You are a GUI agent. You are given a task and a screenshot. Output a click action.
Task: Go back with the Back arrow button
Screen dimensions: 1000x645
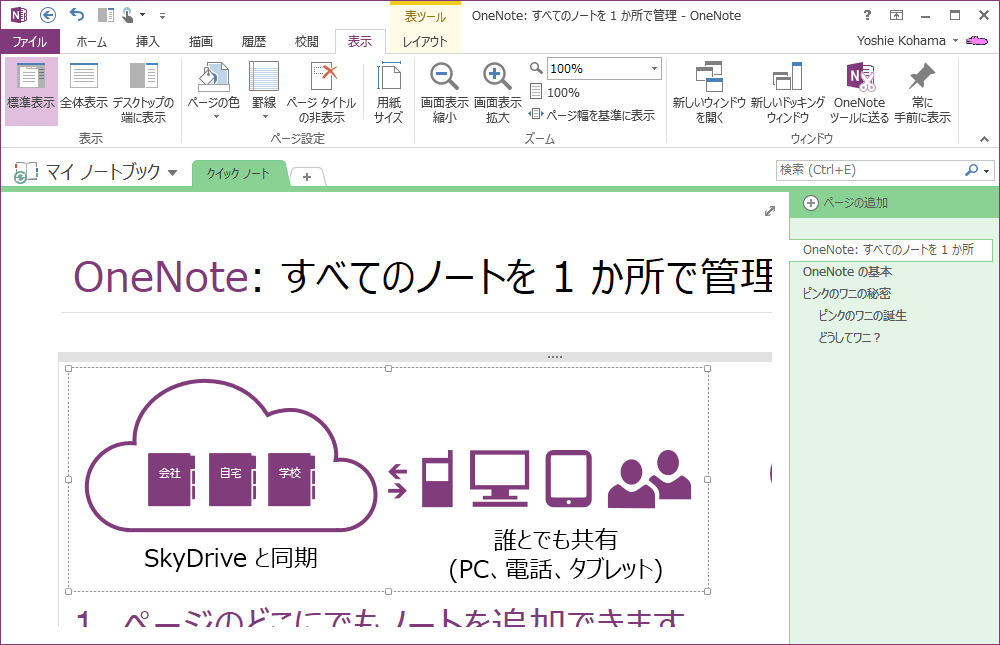[x=48, y=15]
